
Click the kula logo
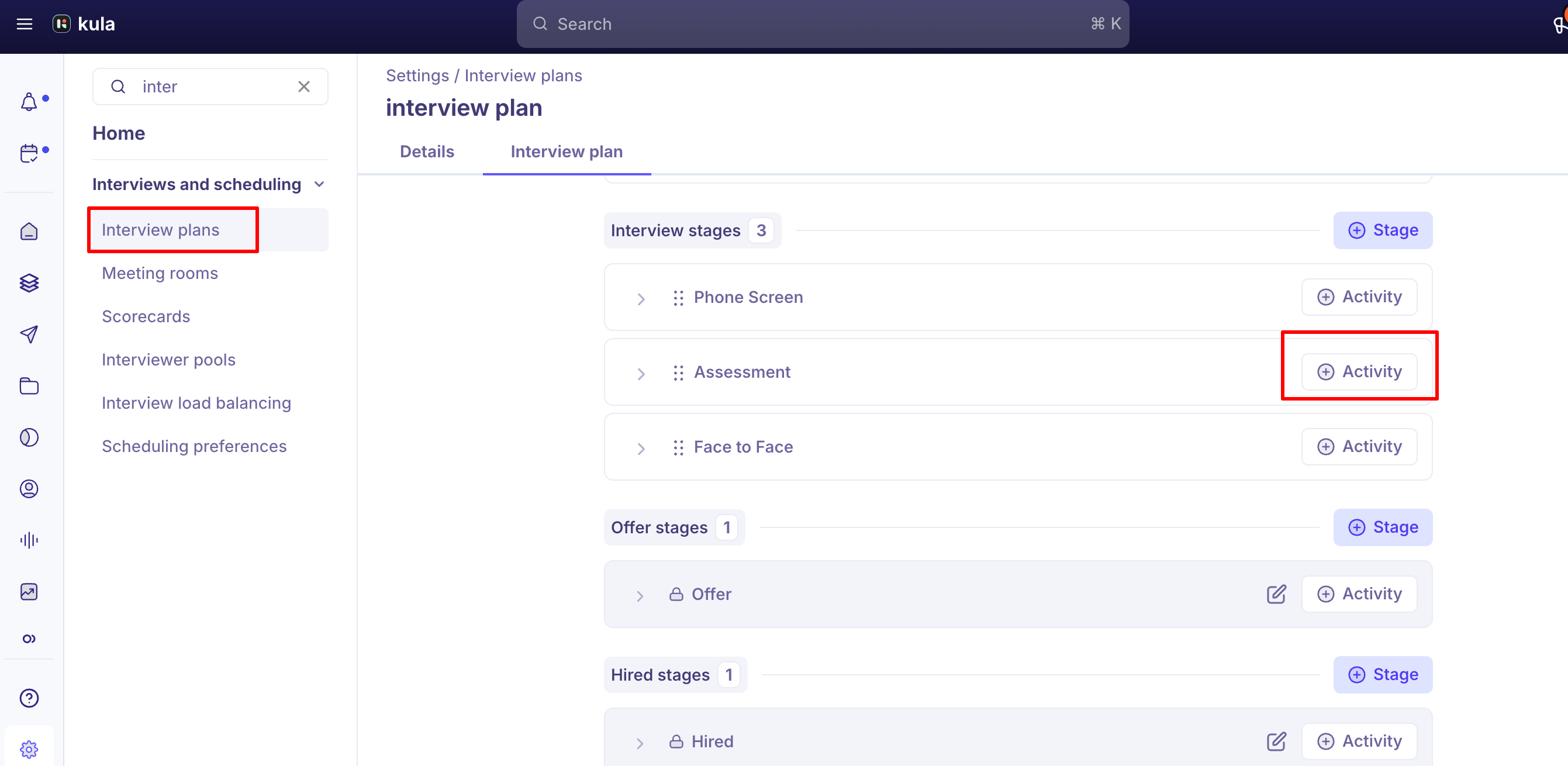coord(84,24)
